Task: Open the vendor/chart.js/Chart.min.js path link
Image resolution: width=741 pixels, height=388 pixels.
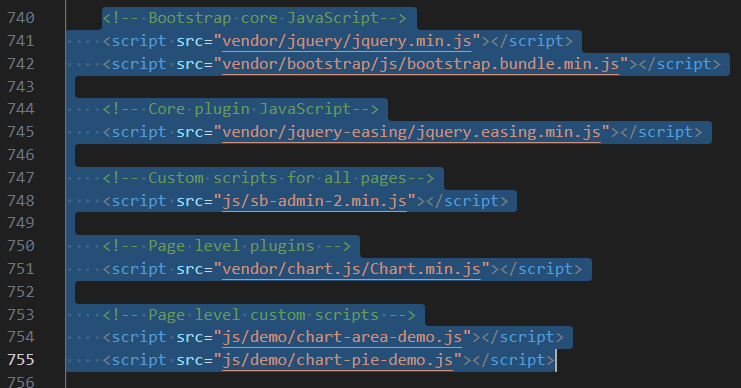Action: [352, 269]
